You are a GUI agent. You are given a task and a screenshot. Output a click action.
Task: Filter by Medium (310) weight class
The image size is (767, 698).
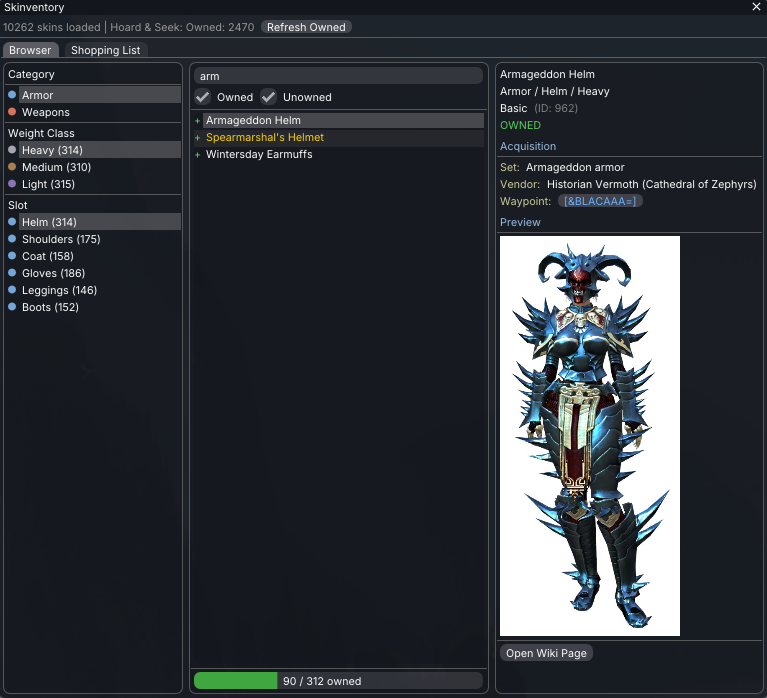tap(100, 167)
